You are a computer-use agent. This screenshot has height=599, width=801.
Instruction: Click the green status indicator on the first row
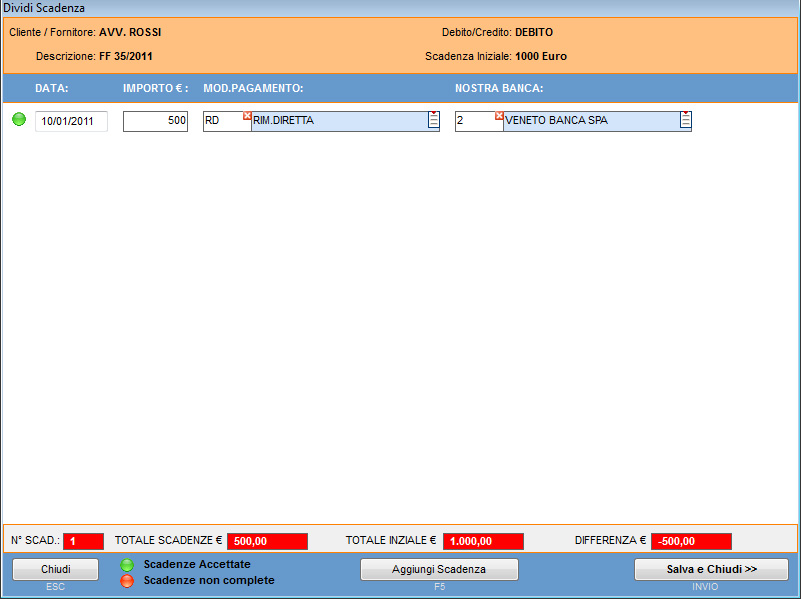click(x=19, y=120)
